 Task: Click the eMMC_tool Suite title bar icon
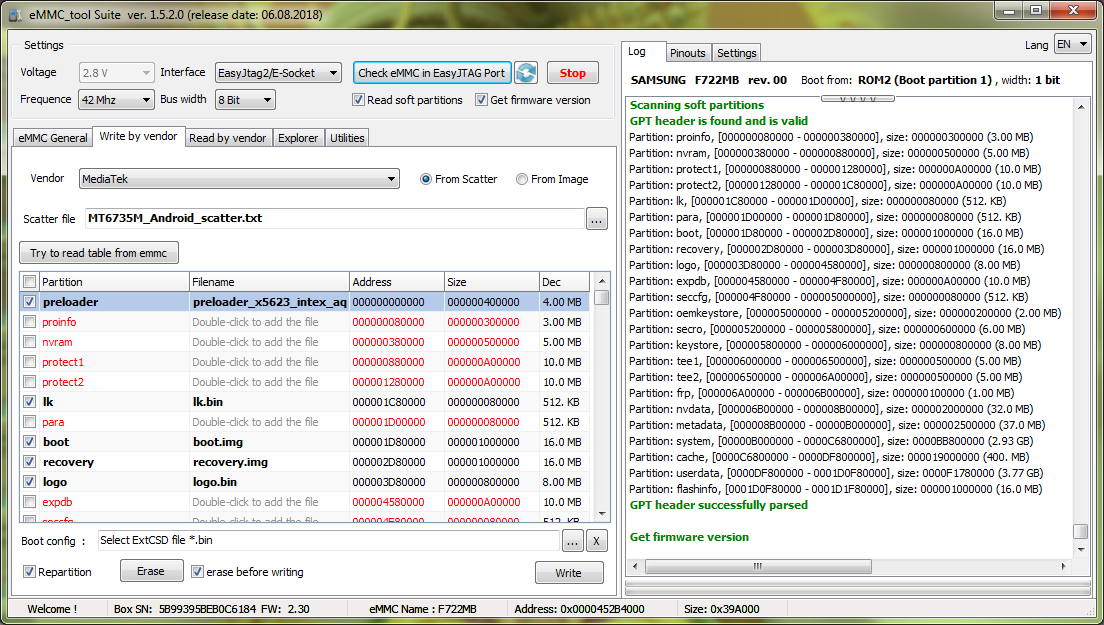pyautogui.click(x=15, y=15)
